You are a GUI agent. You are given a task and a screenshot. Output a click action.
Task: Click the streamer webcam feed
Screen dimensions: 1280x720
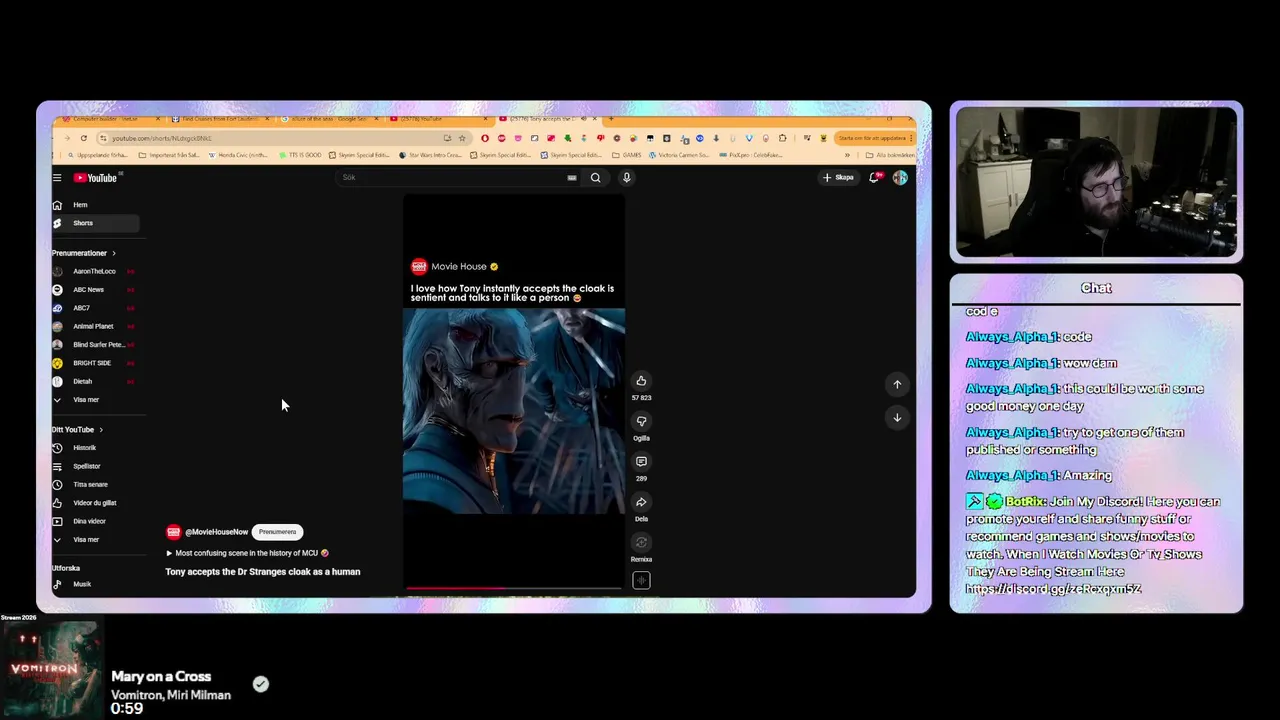click(x=1096, y=182)
